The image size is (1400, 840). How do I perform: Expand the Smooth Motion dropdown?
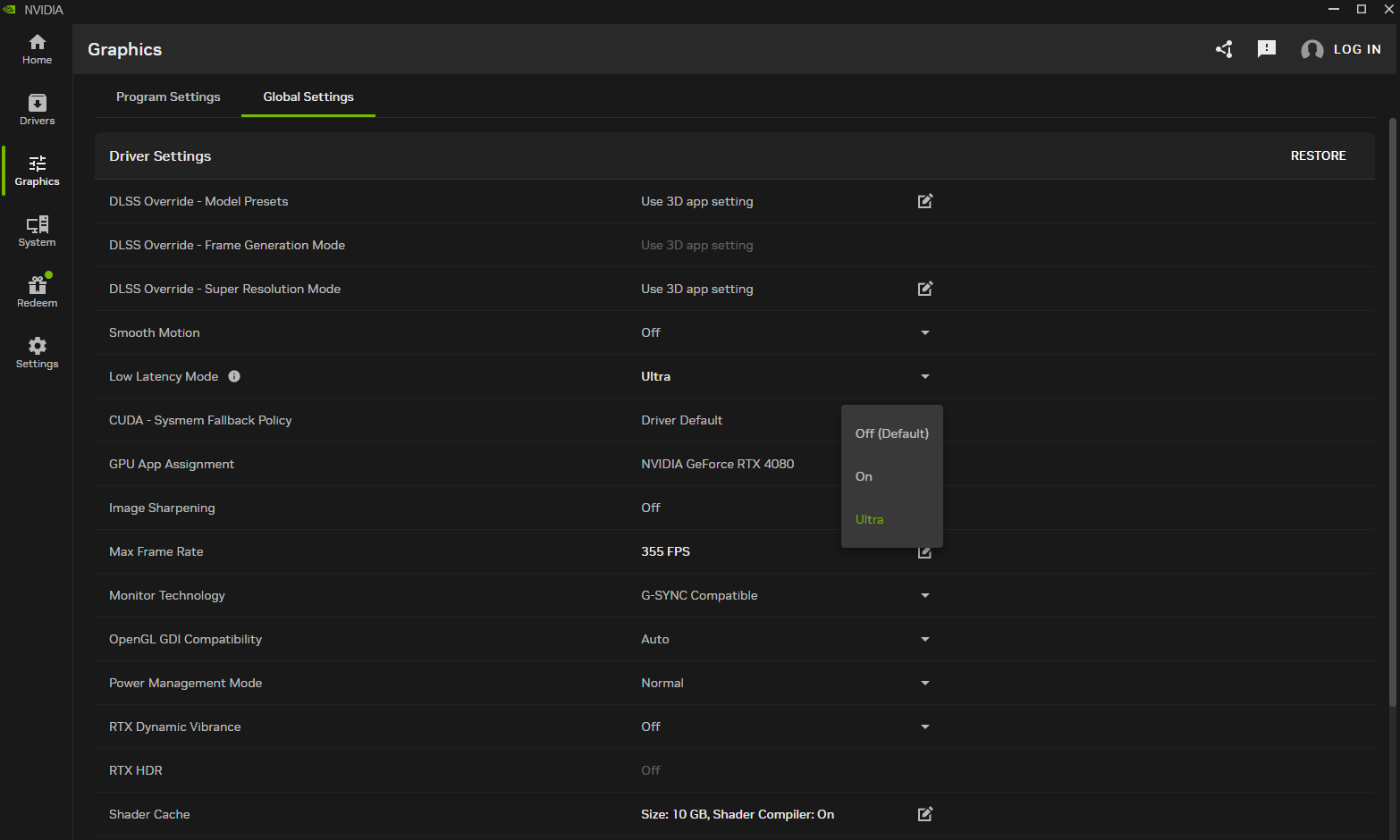coord(925,332)
